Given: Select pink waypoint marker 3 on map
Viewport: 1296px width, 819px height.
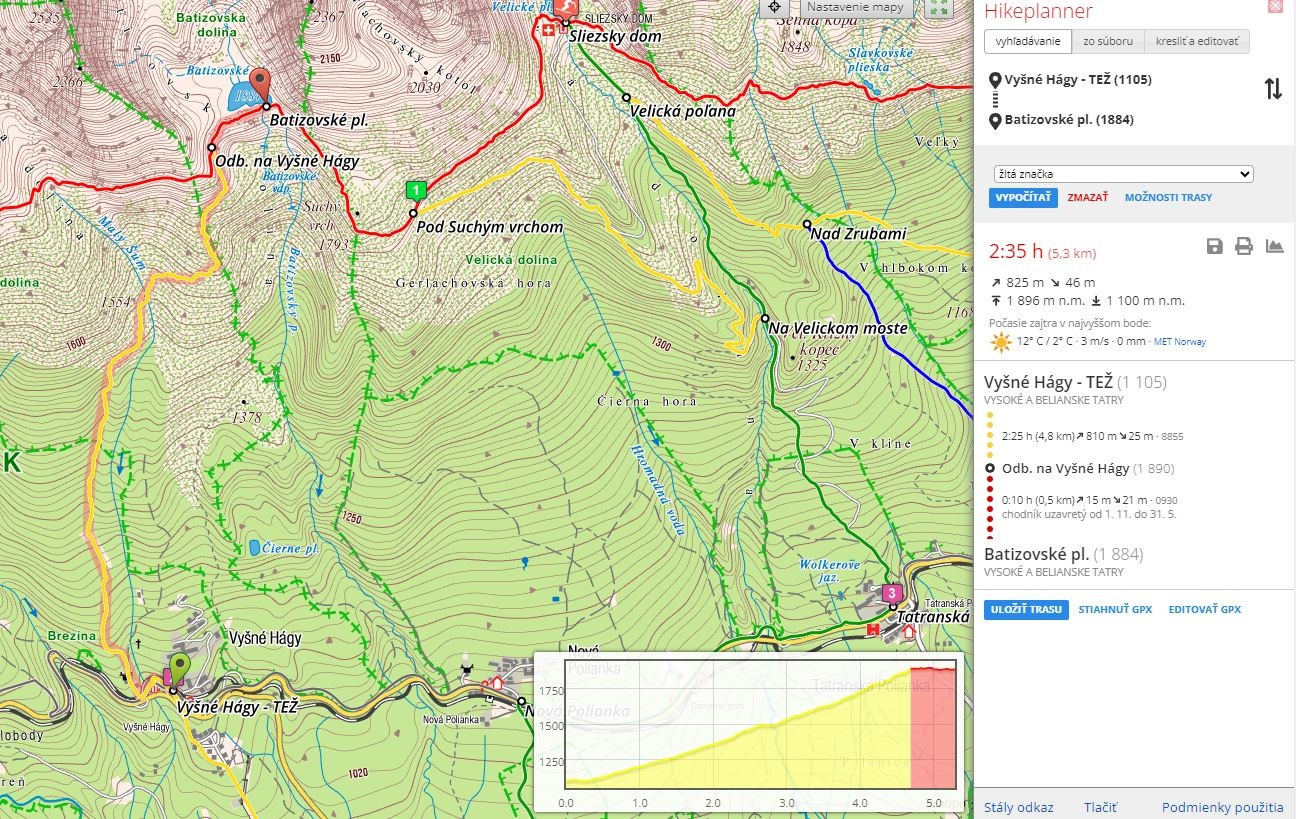Looking at the screenshot, I should (x=891, y=594).
